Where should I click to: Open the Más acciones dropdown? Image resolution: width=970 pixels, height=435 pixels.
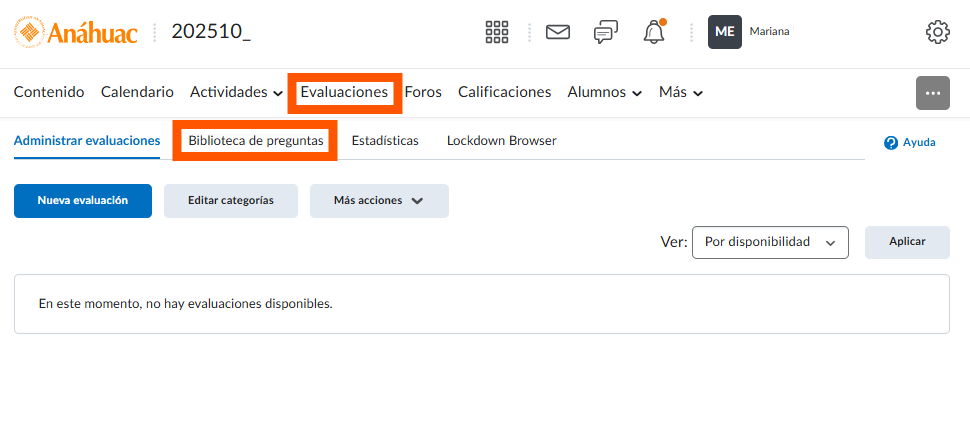pos(378,200)
